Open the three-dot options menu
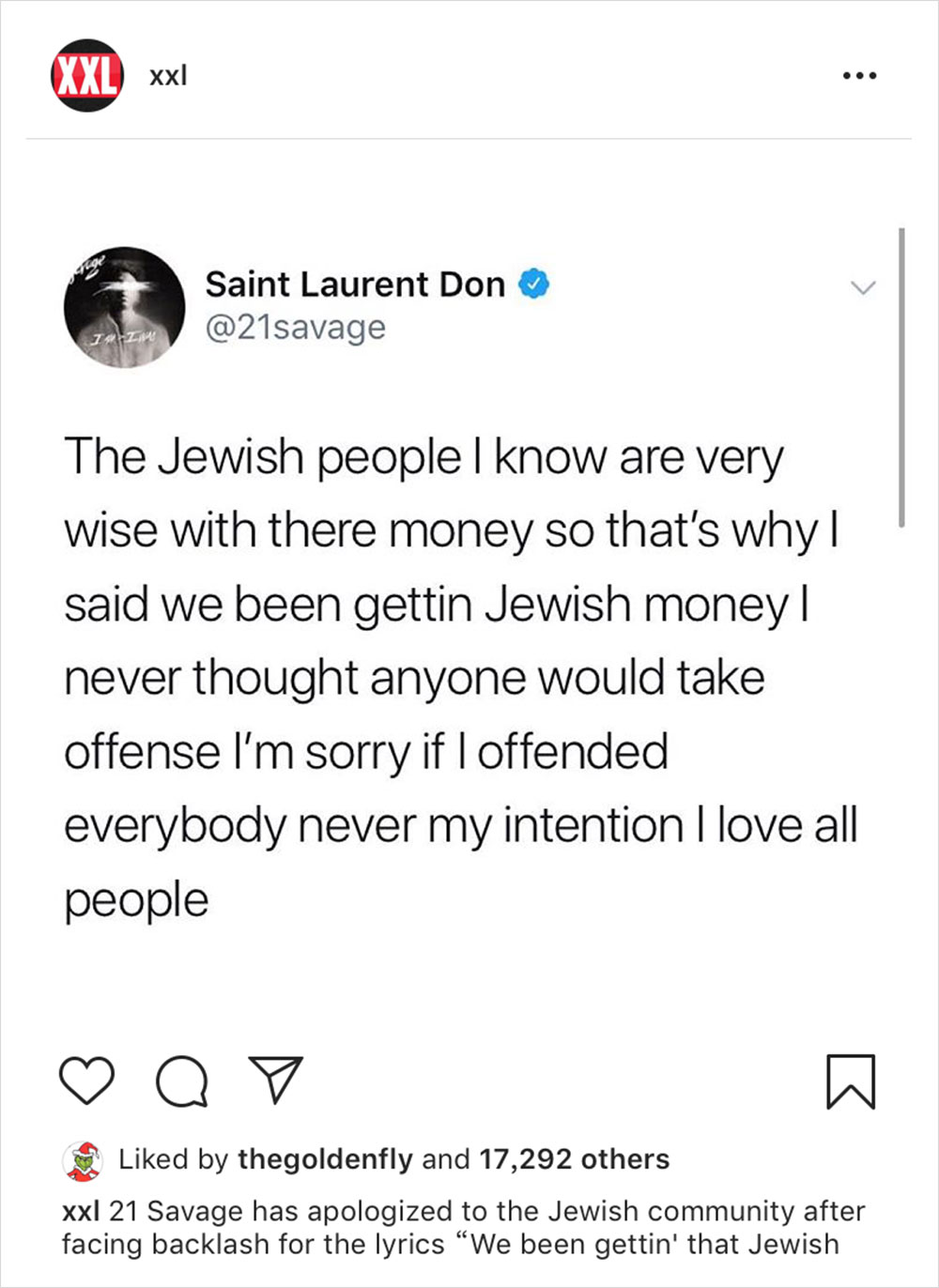The width and height of the screenshot is (939, 1288). 859,75
